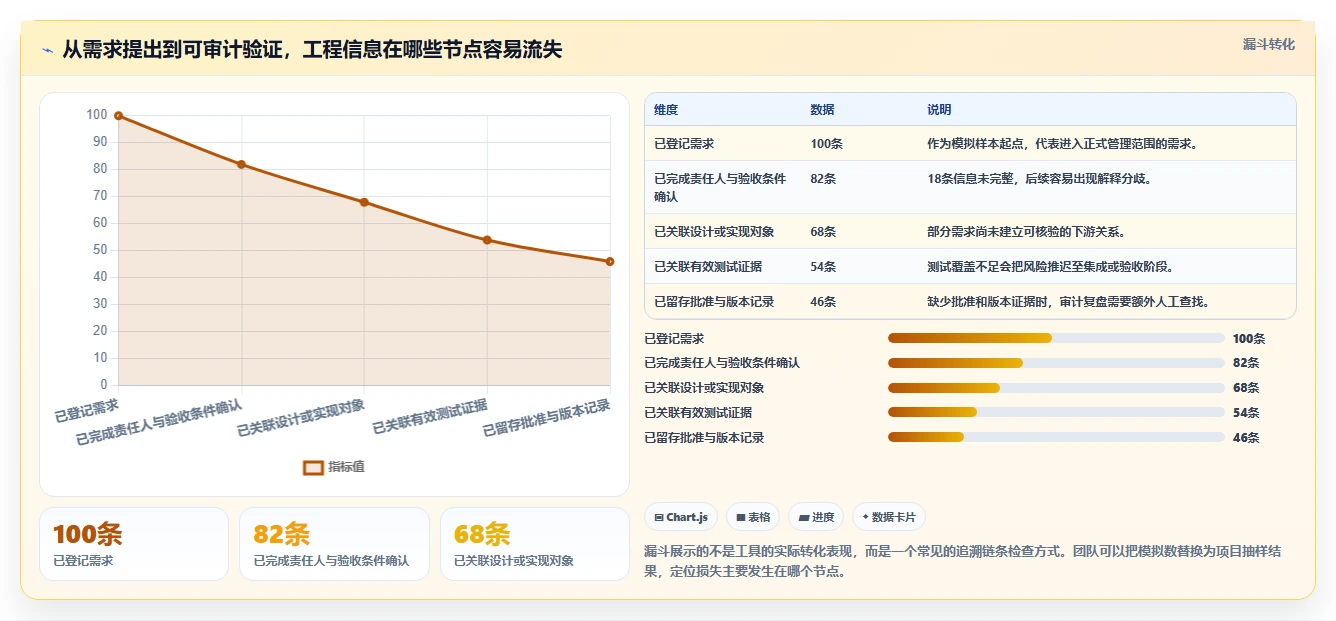Click y-axis label 50
This screenshot has height=621, width=1336.
pos(100,250)
